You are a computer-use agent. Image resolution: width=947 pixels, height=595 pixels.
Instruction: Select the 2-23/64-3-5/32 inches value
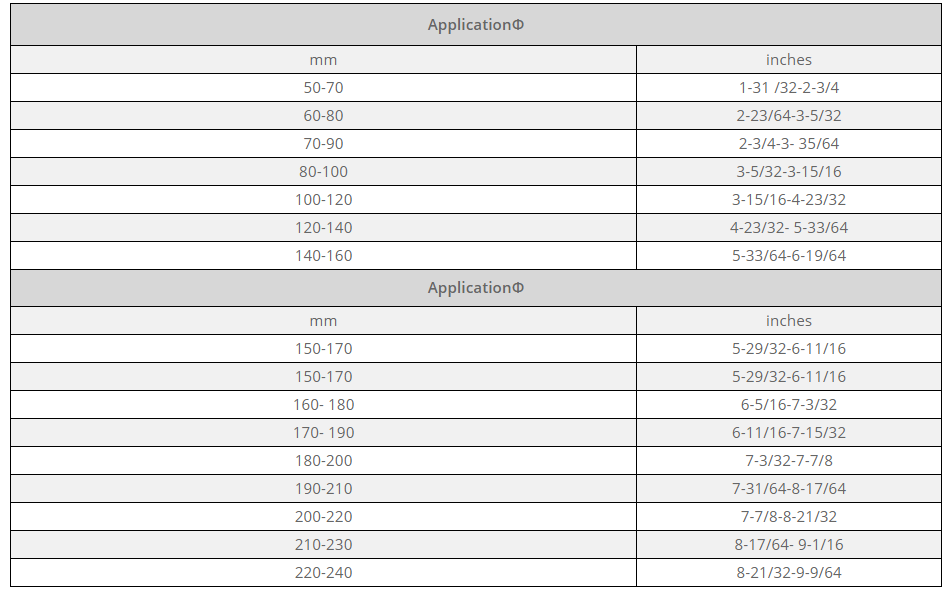coord(789,116)
